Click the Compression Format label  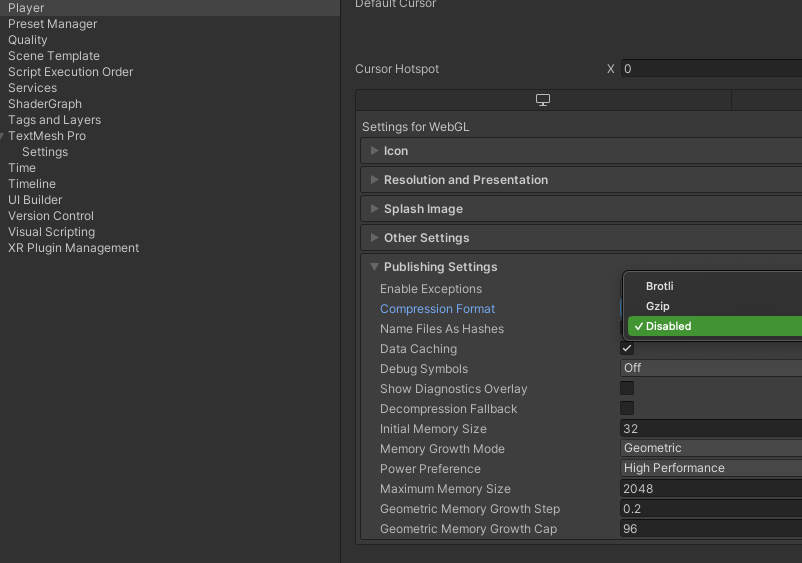[437, 309]
